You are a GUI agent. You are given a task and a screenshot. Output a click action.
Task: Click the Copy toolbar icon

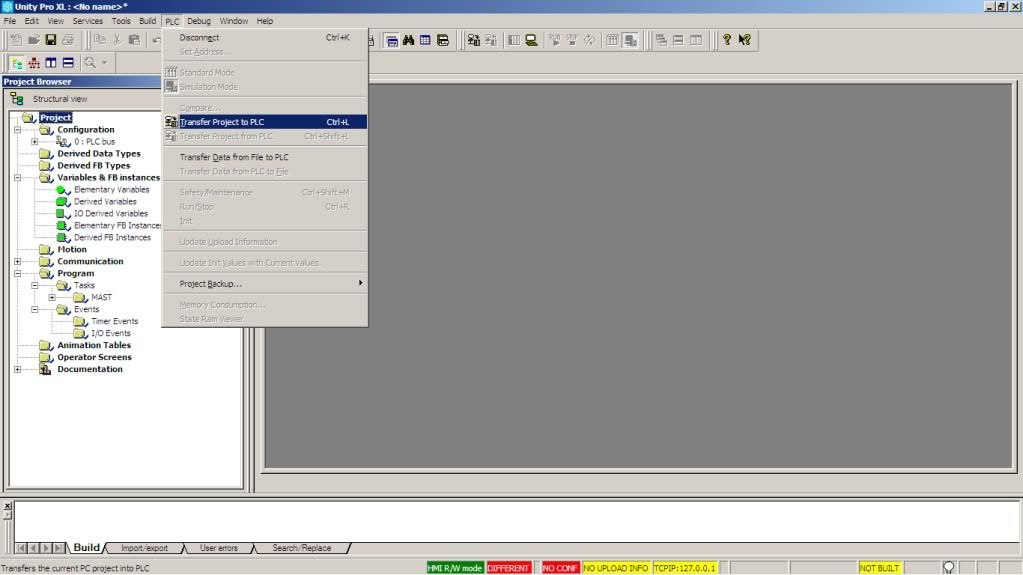[x=99, y=40]
